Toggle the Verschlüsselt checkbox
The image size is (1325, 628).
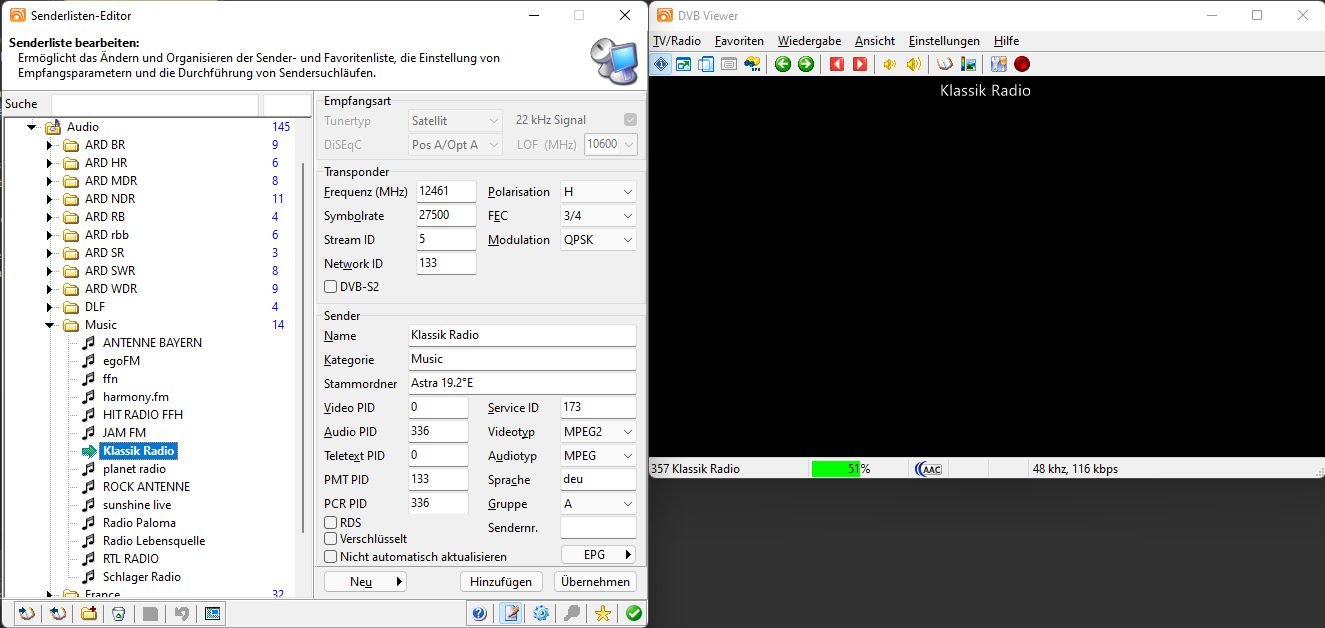[x=331, y=539]
